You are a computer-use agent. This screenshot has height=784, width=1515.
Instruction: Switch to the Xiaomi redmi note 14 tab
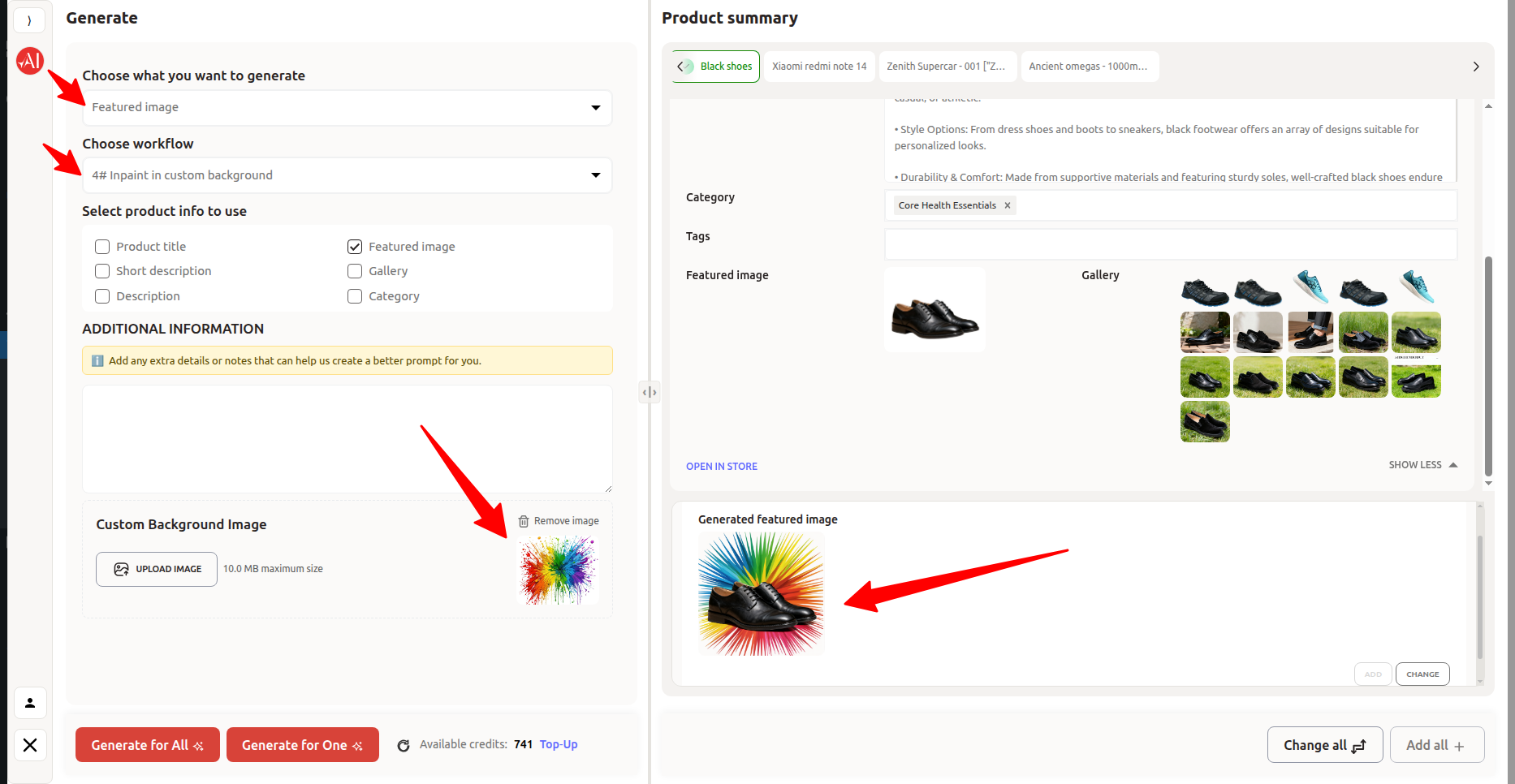(x=819, y=67)
